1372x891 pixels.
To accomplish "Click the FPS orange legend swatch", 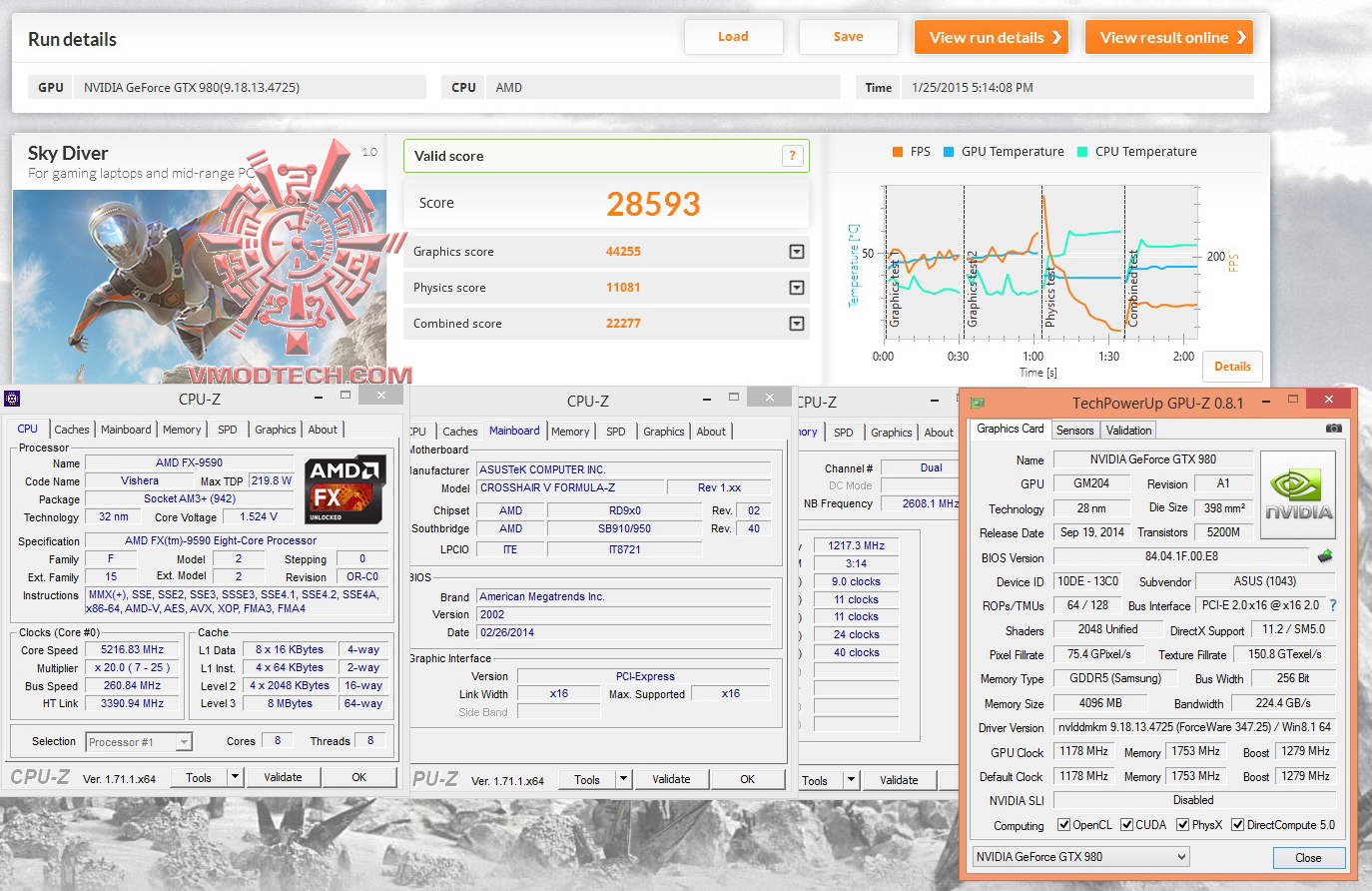I will pos(898,152).
